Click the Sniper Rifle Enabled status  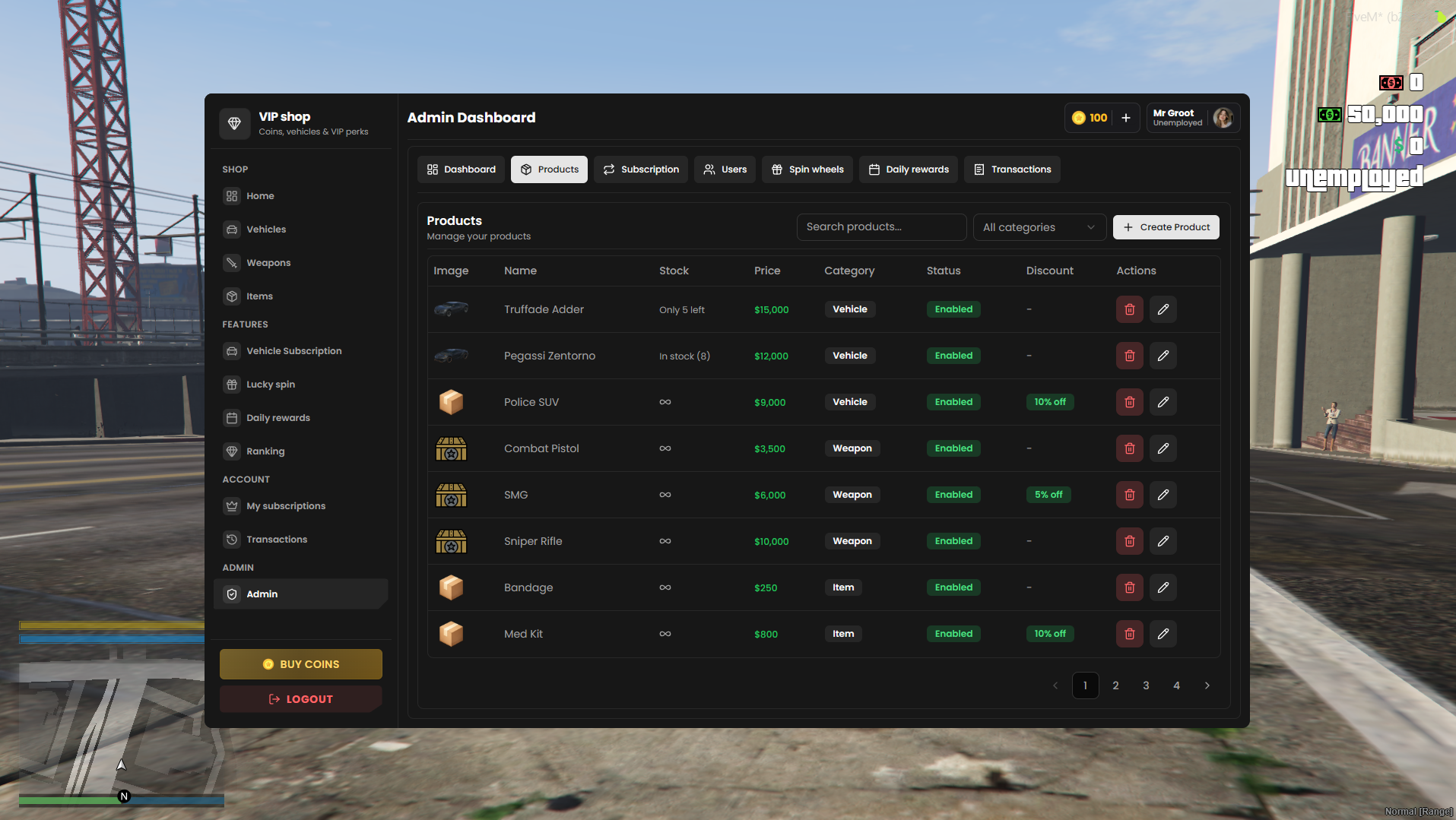(953, 541)
